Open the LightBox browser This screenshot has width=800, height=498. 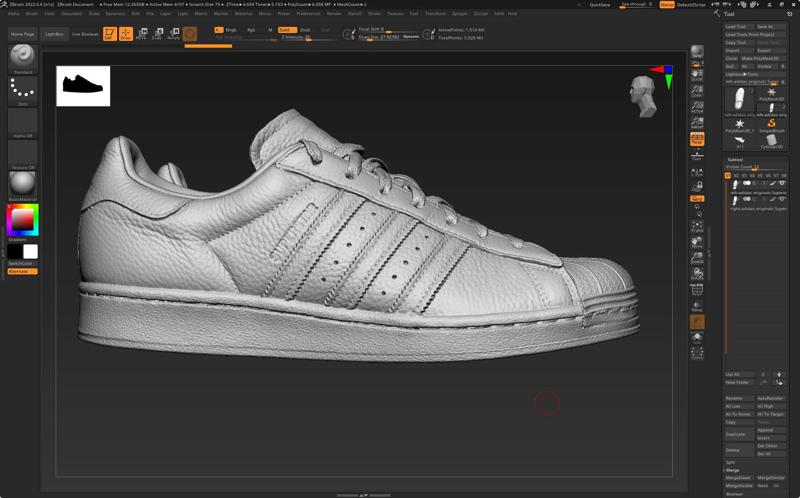54,34
